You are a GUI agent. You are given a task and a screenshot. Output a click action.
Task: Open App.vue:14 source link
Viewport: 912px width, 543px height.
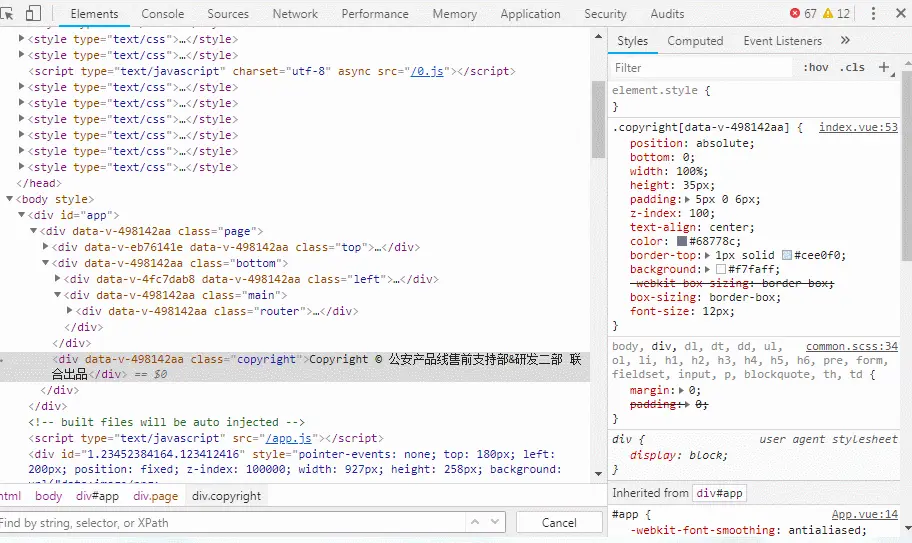[864, 514]
